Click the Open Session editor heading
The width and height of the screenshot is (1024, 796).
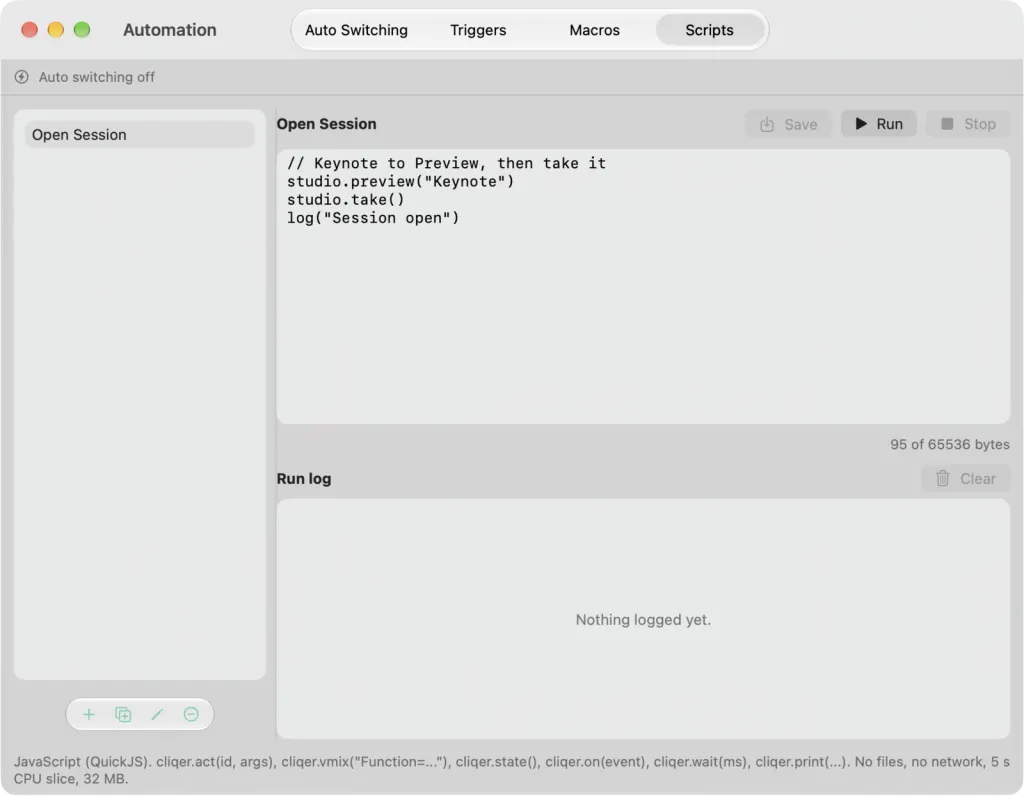(327, 124)
